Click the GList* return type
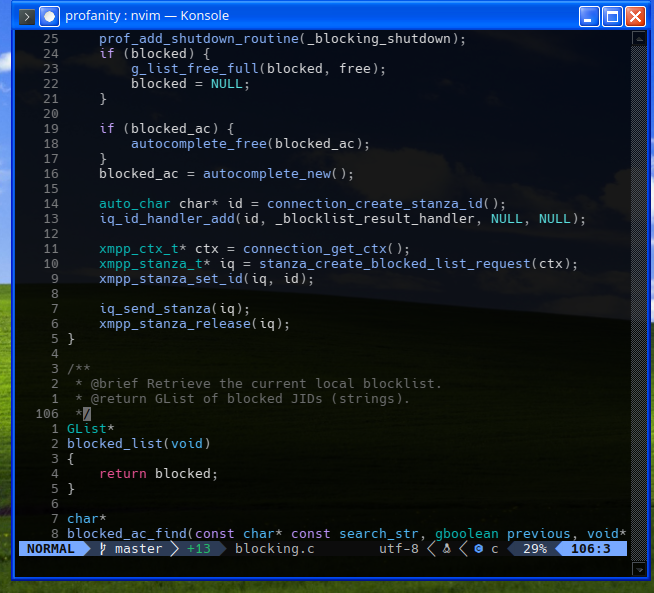 91,429
